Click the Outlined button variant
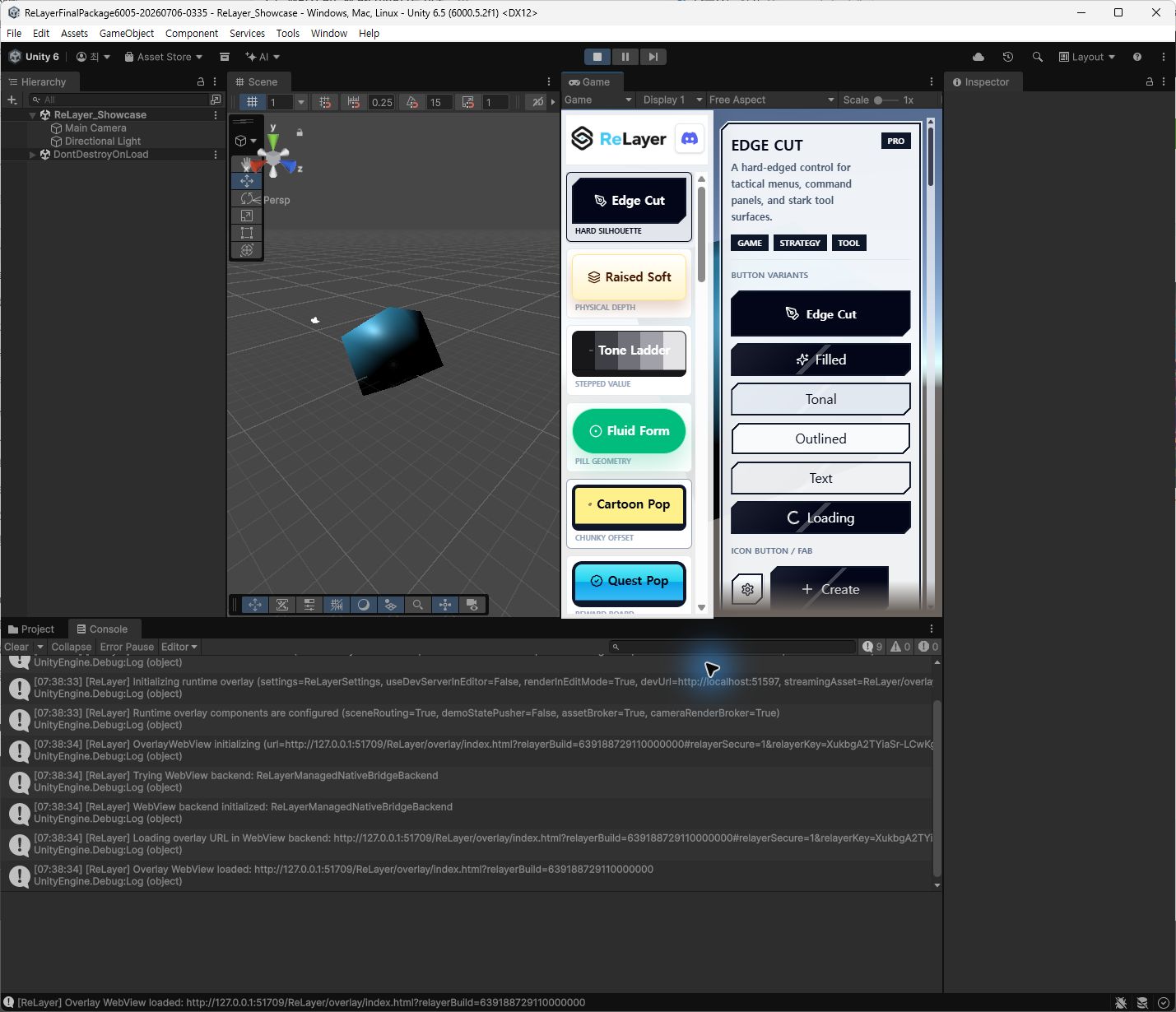The image size is (1176, 1012). click(x=820, y=439)
